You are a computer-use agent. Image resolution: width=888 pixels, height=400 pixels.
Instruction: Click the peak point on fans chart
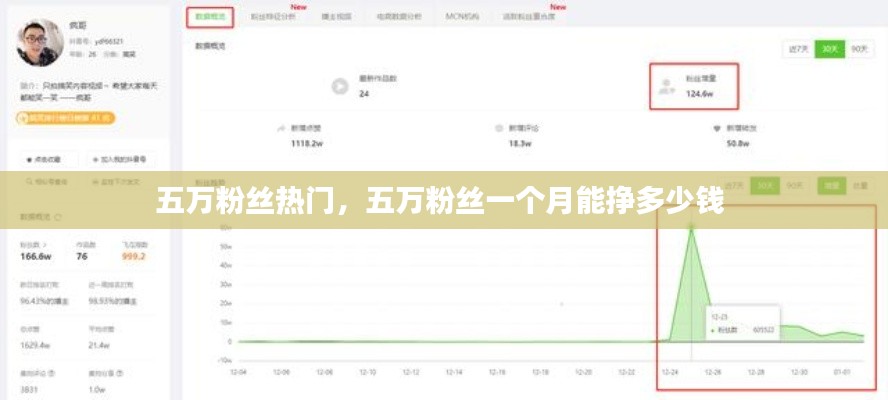pyautogui.click(x=691, y=227)
